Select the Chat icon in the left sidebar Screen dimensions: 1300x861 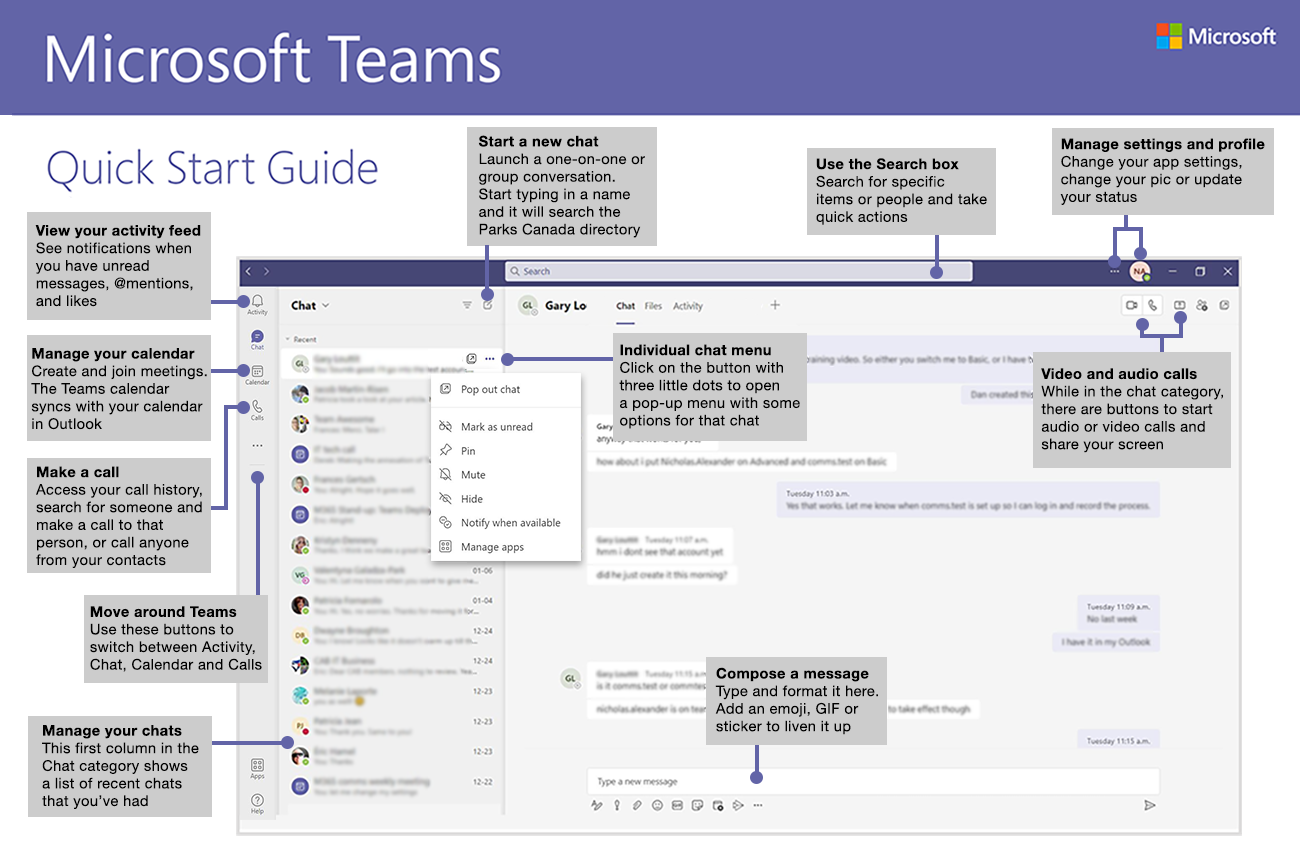point(257,340)
